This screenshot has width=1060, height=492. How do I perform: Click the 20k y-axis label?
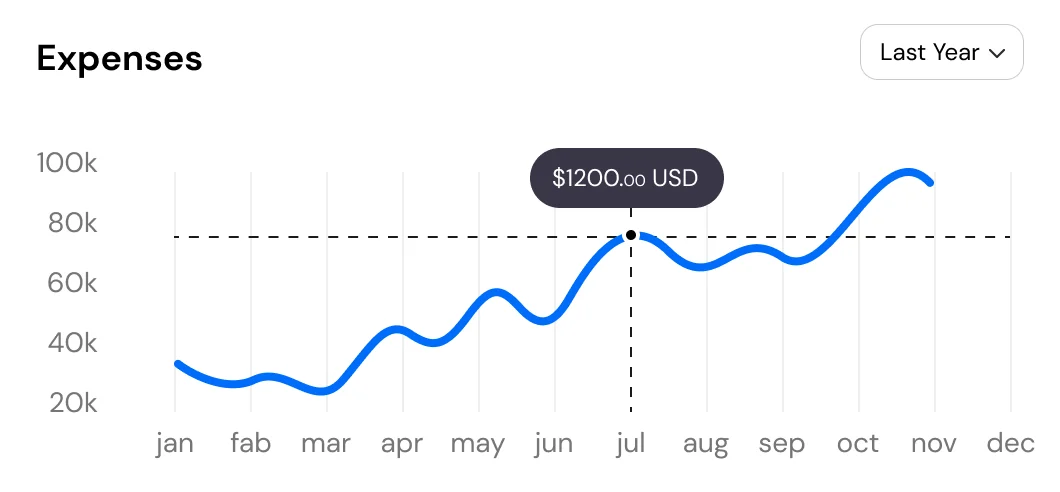click(72, 403)
